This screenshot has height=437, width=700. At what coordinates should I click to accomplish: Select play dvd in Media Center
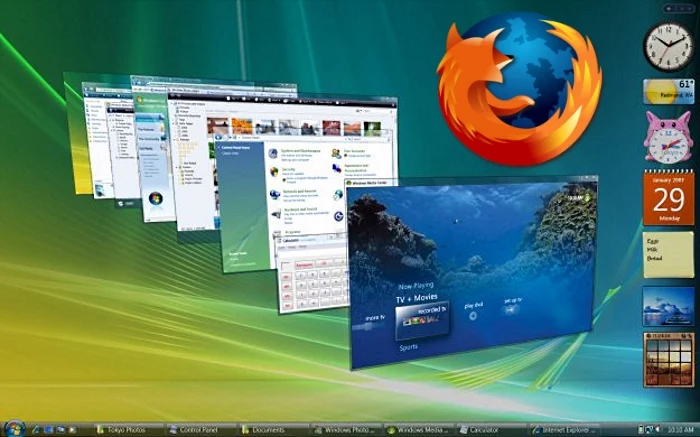tap(473, 306)
